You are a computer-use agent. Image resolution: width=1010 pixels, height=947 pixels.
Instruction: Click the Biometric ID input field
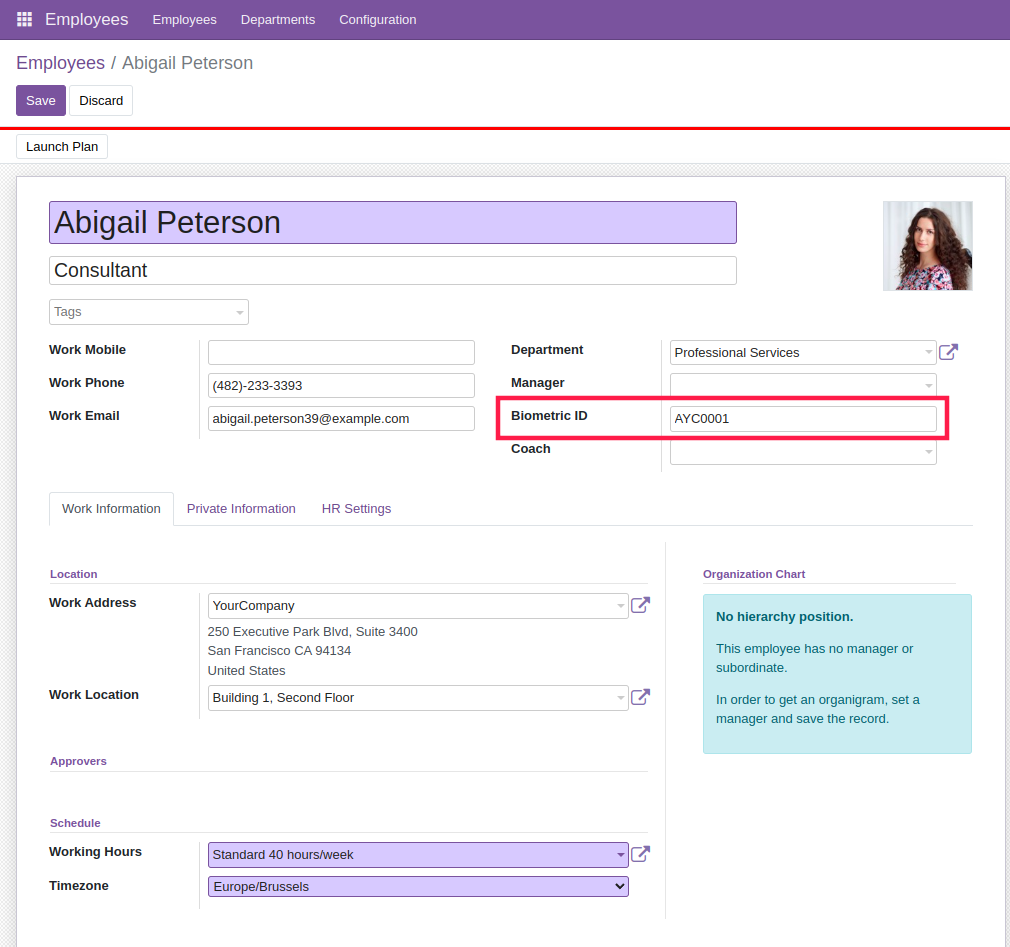coord(803,419)
